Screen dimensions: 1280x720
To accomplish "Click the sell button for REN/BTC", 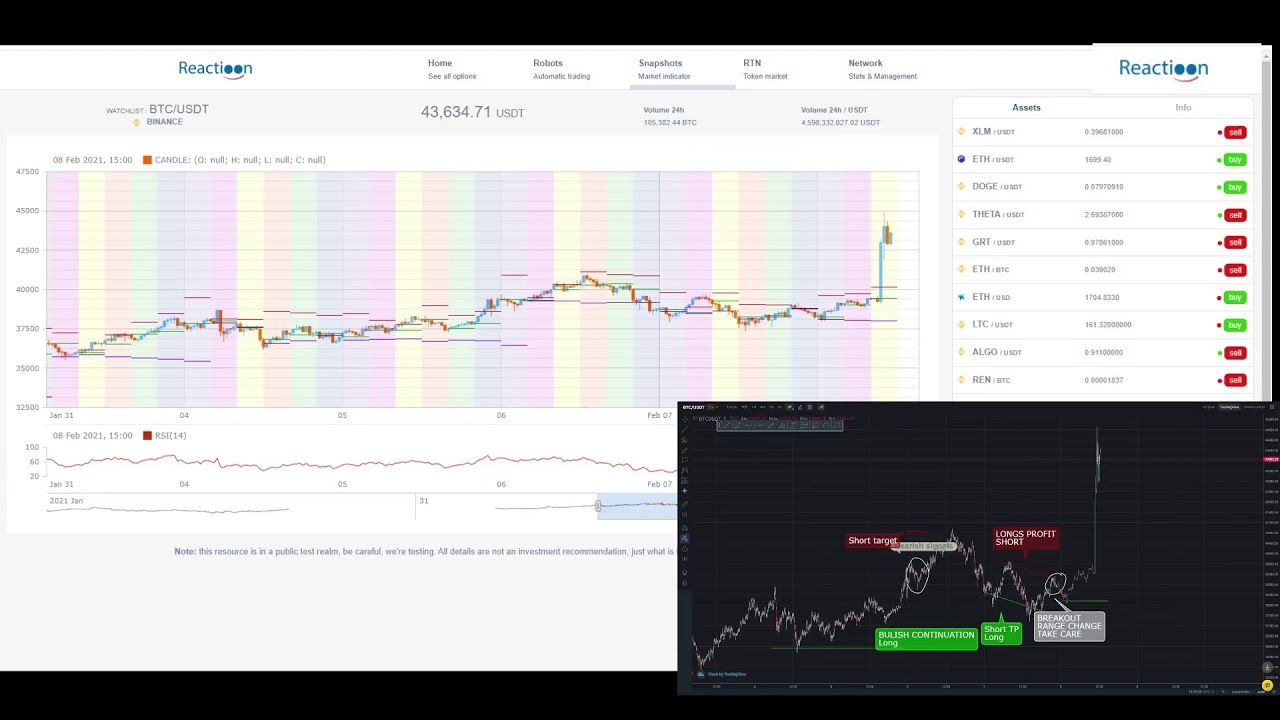I will (x=1235, y=380).
